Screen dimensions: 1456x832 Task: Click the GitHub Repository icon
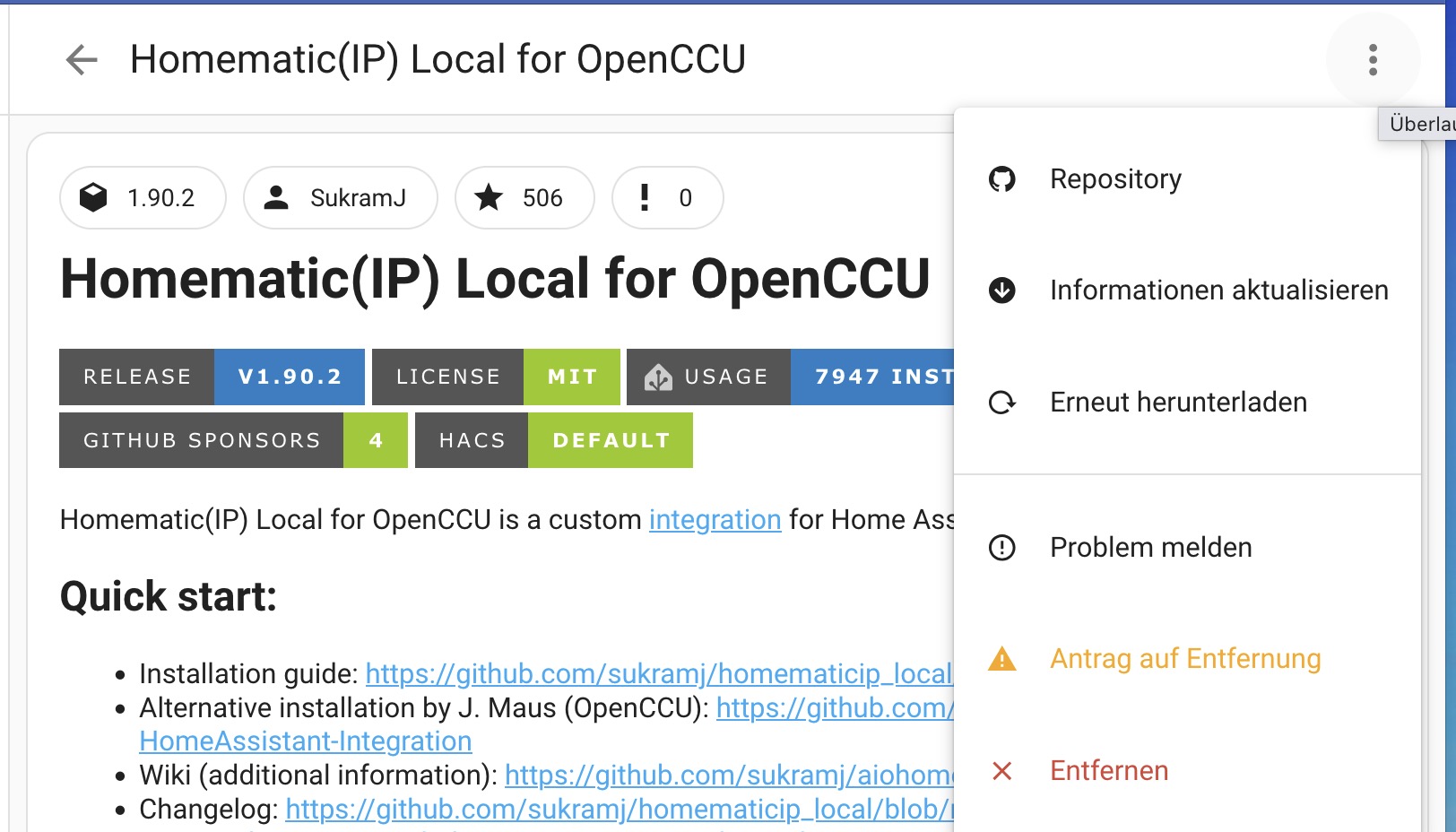point(1001,179)
